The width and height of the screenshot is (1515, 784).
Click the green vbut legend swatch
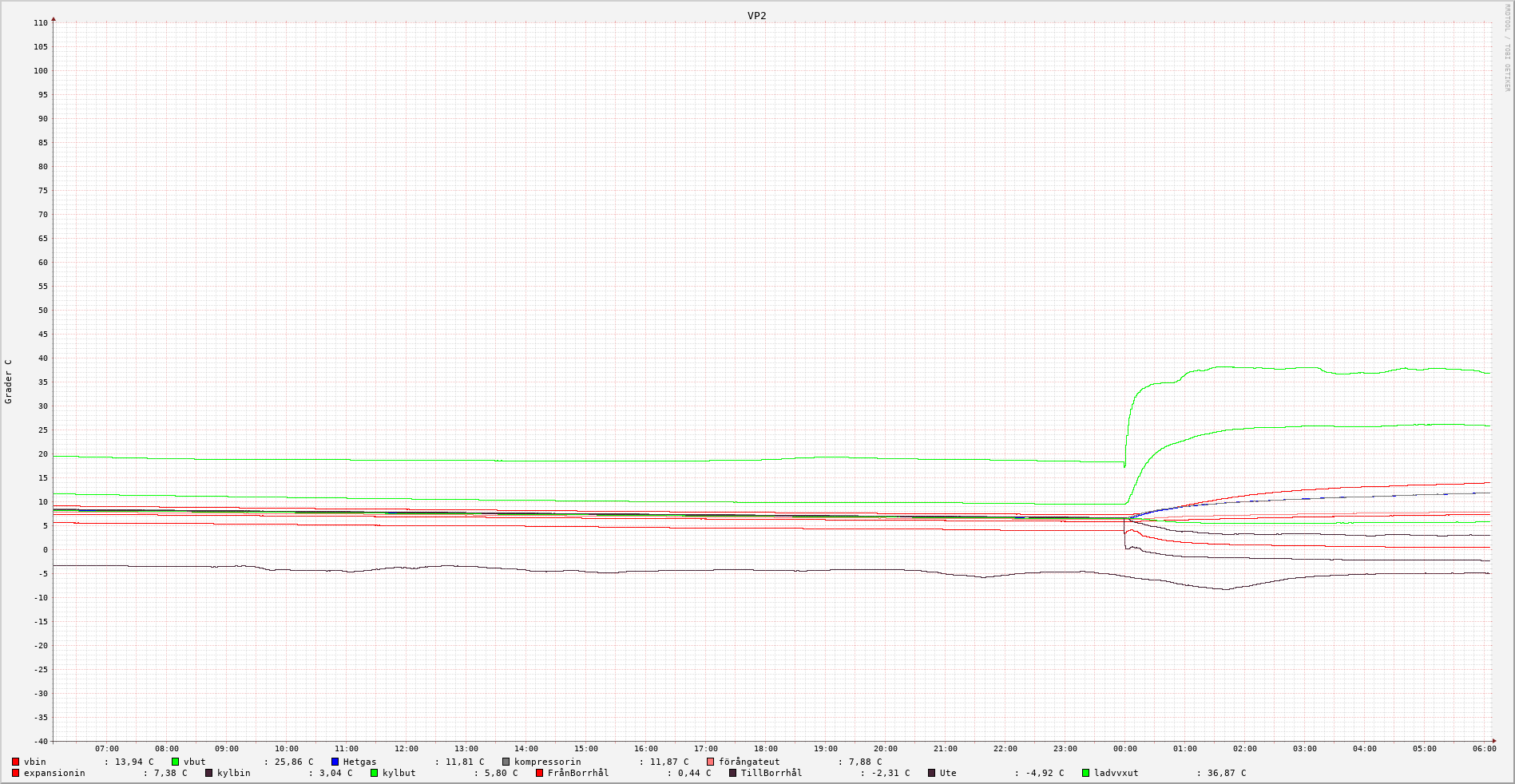pos(176,762)
